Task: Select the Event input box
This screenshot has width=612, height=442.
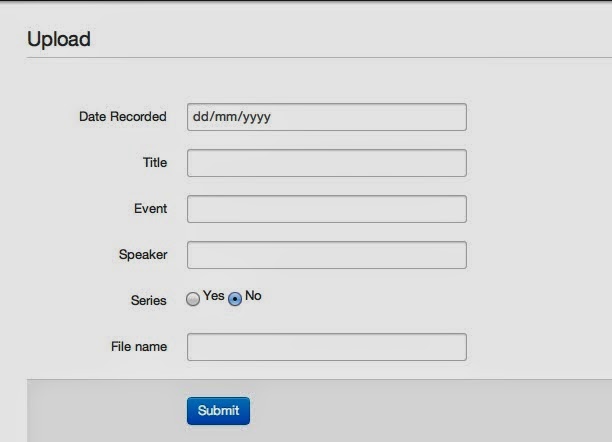Action: coord(327,209)
